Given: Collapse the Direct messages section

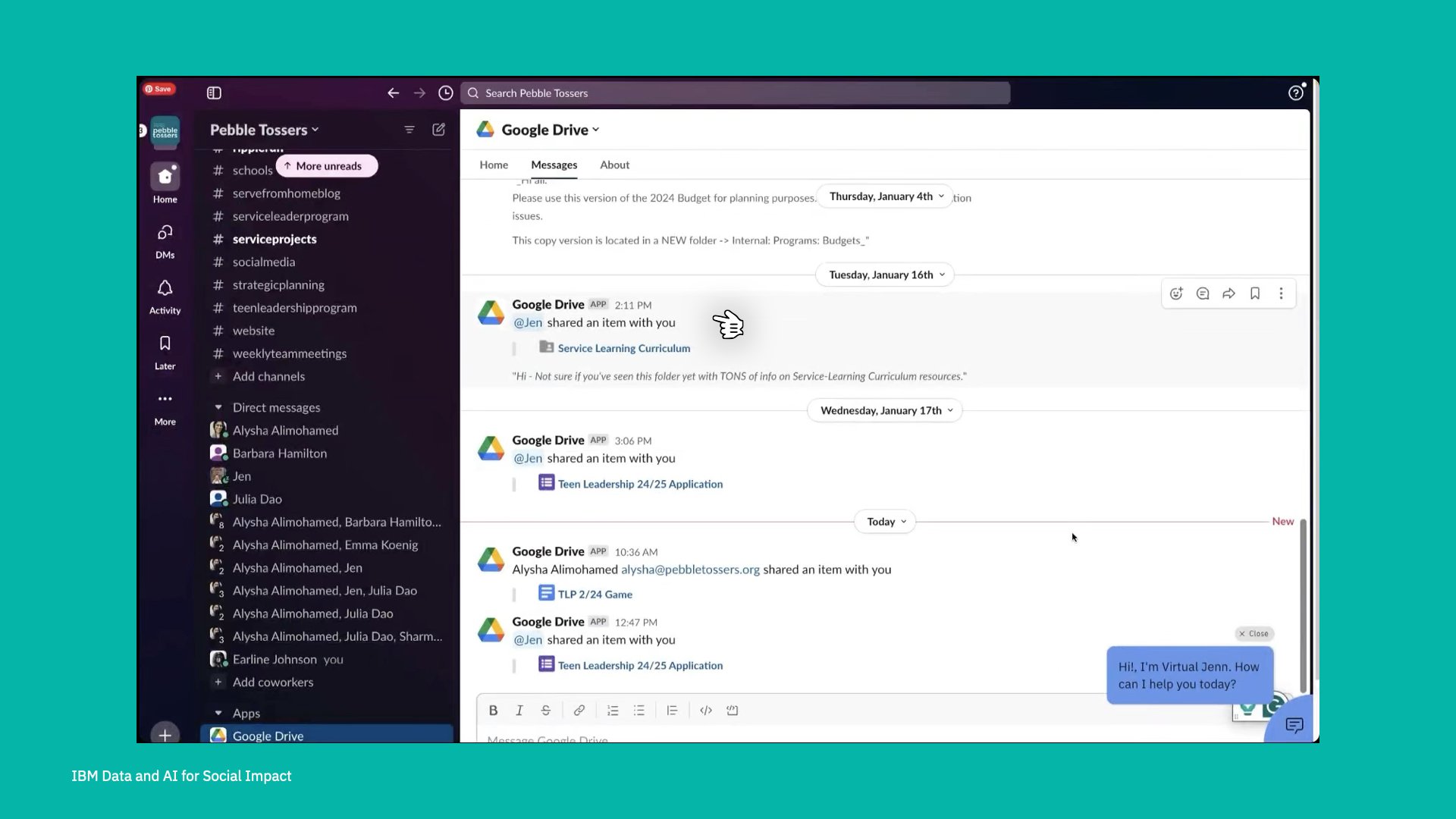Looking at the screenshot, I should point(218,407).
